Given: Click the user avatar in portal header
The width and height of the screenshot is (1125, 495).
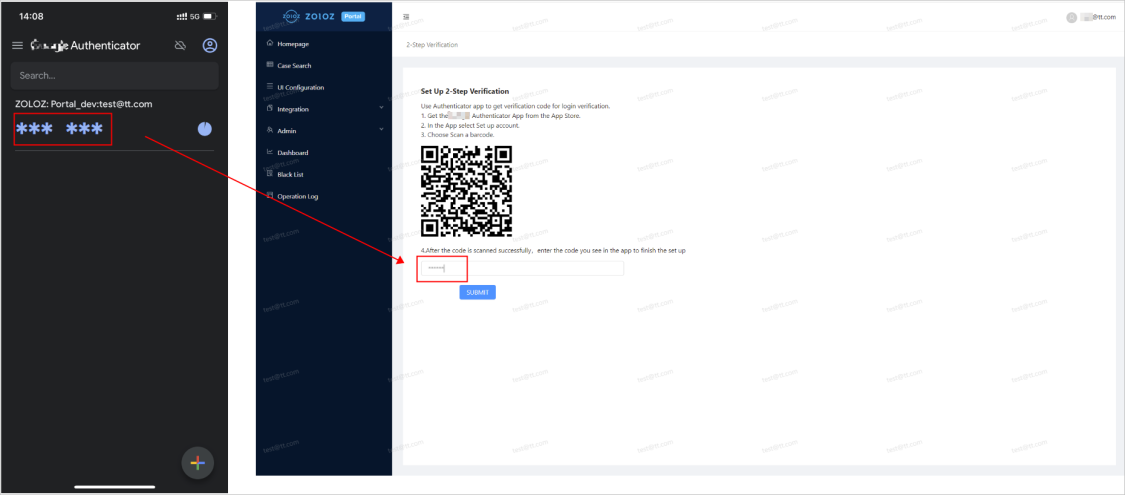Looking at the screenshot, I should (1072, 17).
